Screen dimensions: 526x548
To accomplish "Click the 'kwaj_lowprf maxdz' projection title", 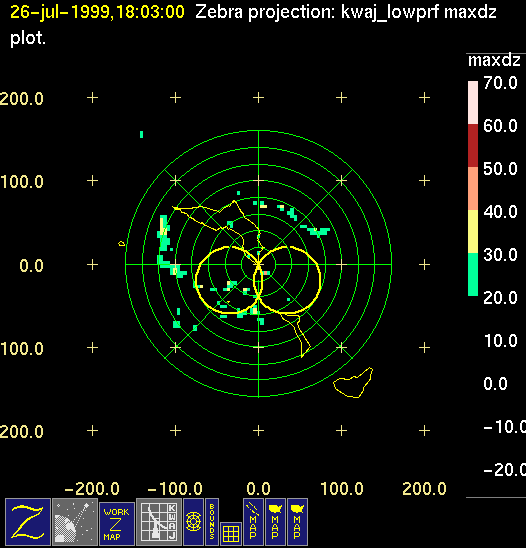I will tap(418, 12).
